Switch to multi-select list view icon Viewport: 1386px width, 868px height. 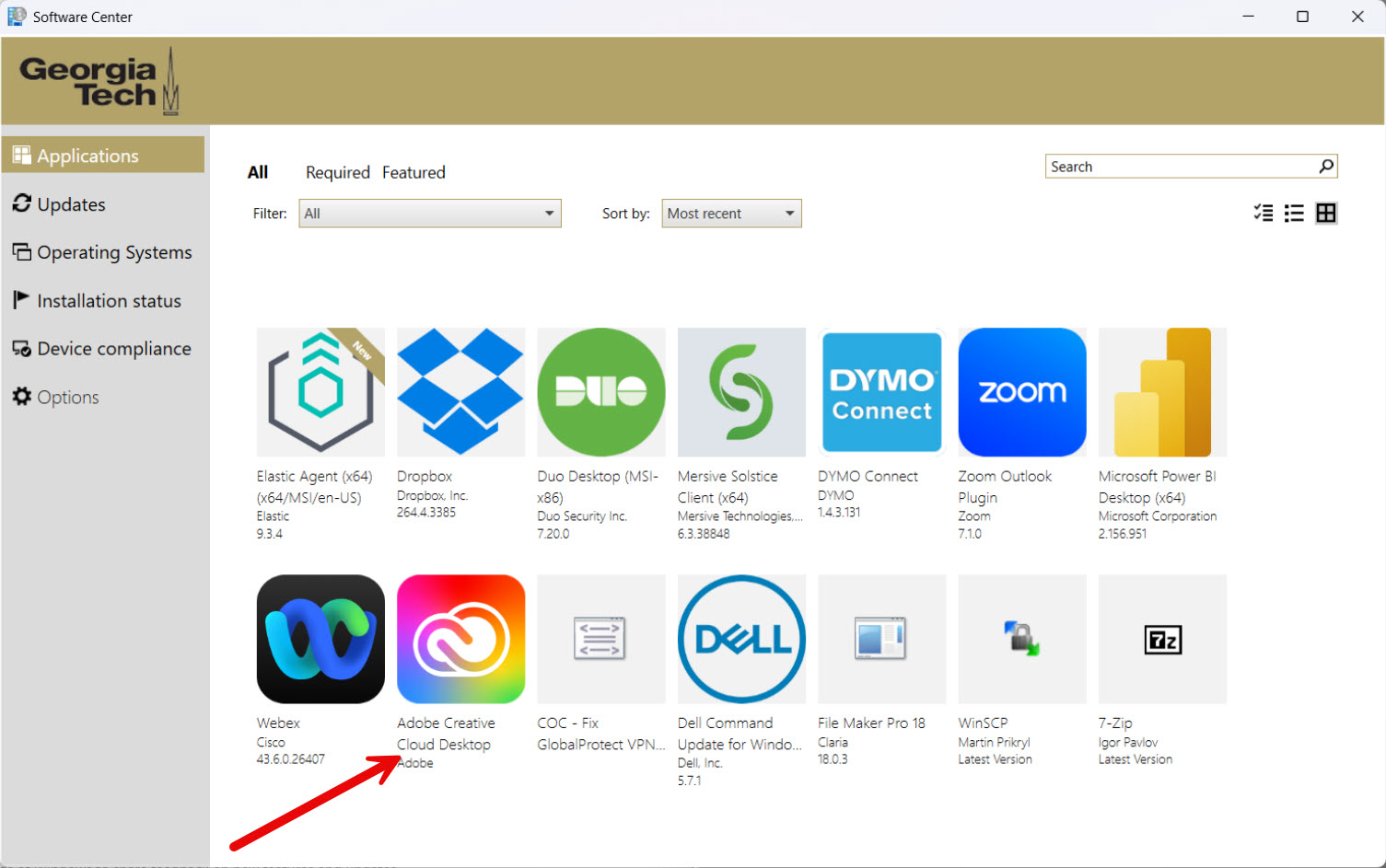pos(1264,214)
